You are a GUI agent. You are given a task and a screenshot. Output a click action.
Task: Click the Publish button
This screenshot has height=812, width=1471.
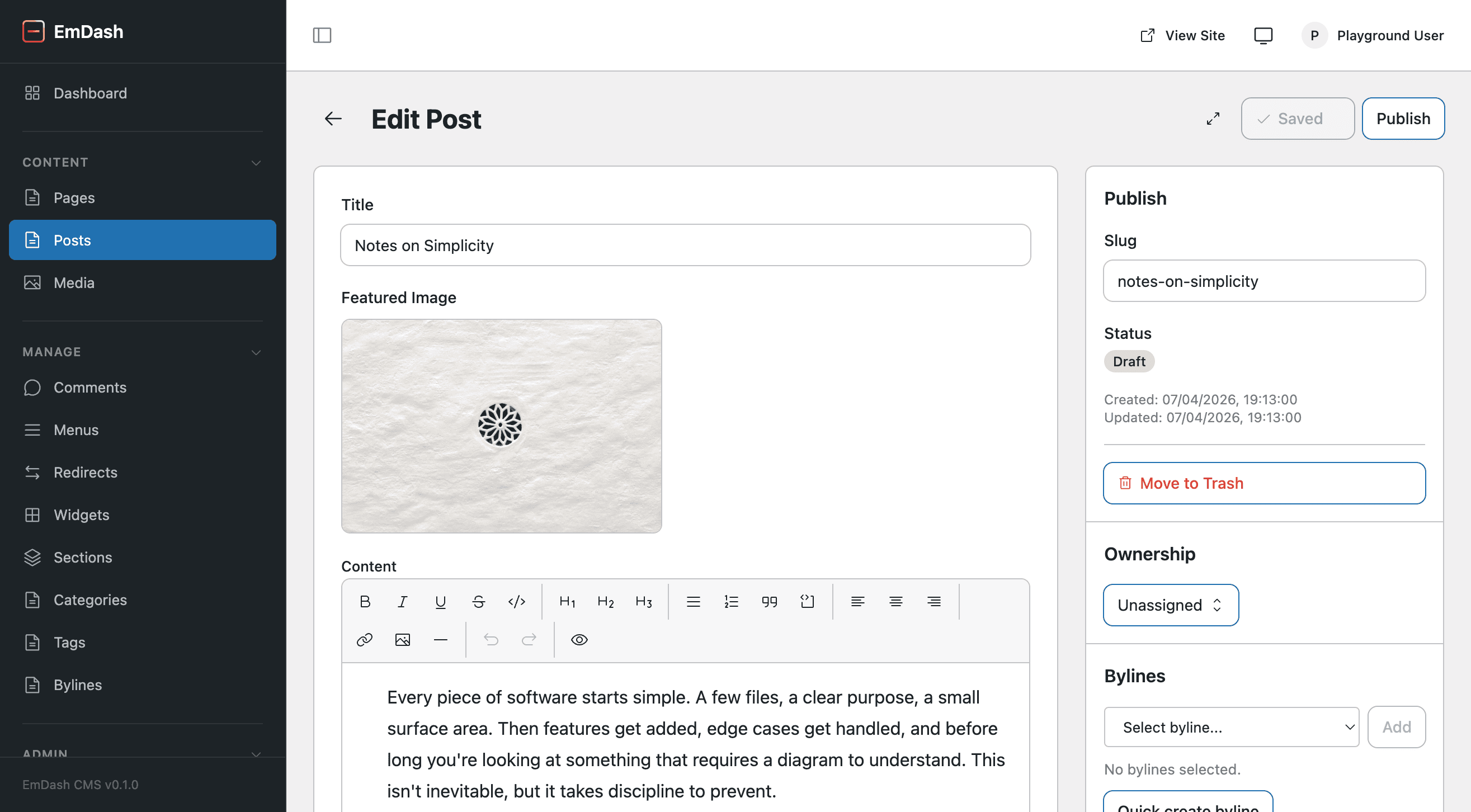click(1403, 118)
